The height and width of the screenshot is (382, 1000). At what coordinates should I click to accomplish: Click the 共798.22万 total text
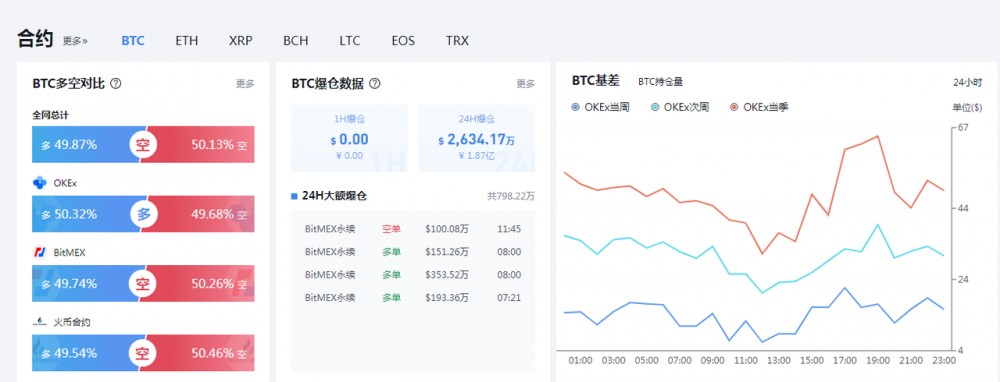pyautogui.click(x=511, y=196)
